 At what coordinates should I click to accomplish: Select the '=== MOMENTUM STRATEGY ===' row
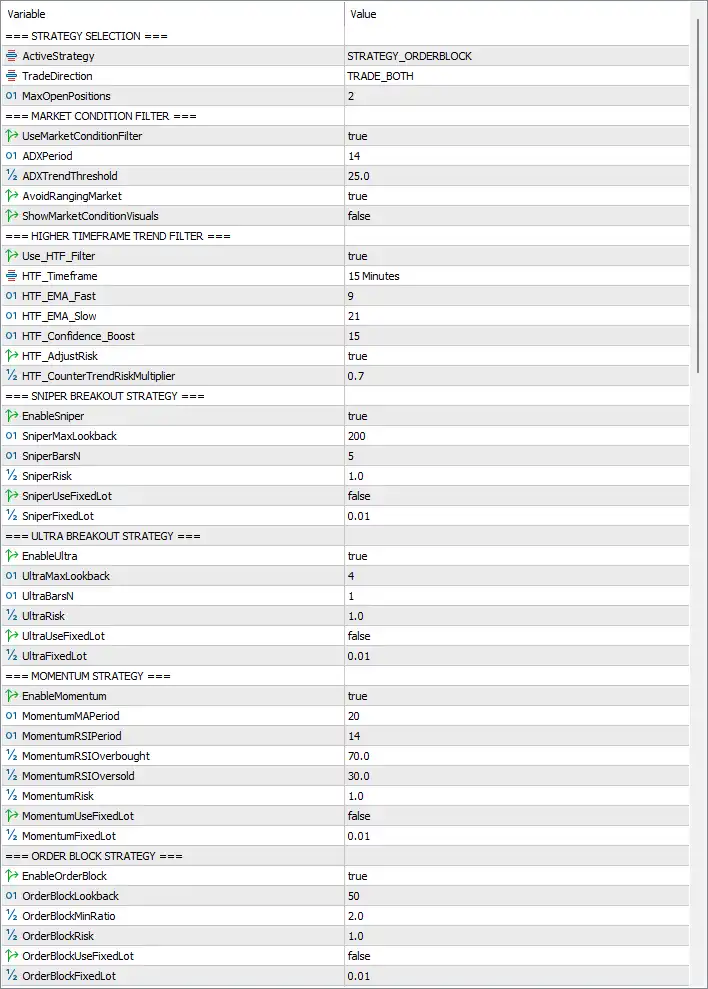click(x=345, y=676)
